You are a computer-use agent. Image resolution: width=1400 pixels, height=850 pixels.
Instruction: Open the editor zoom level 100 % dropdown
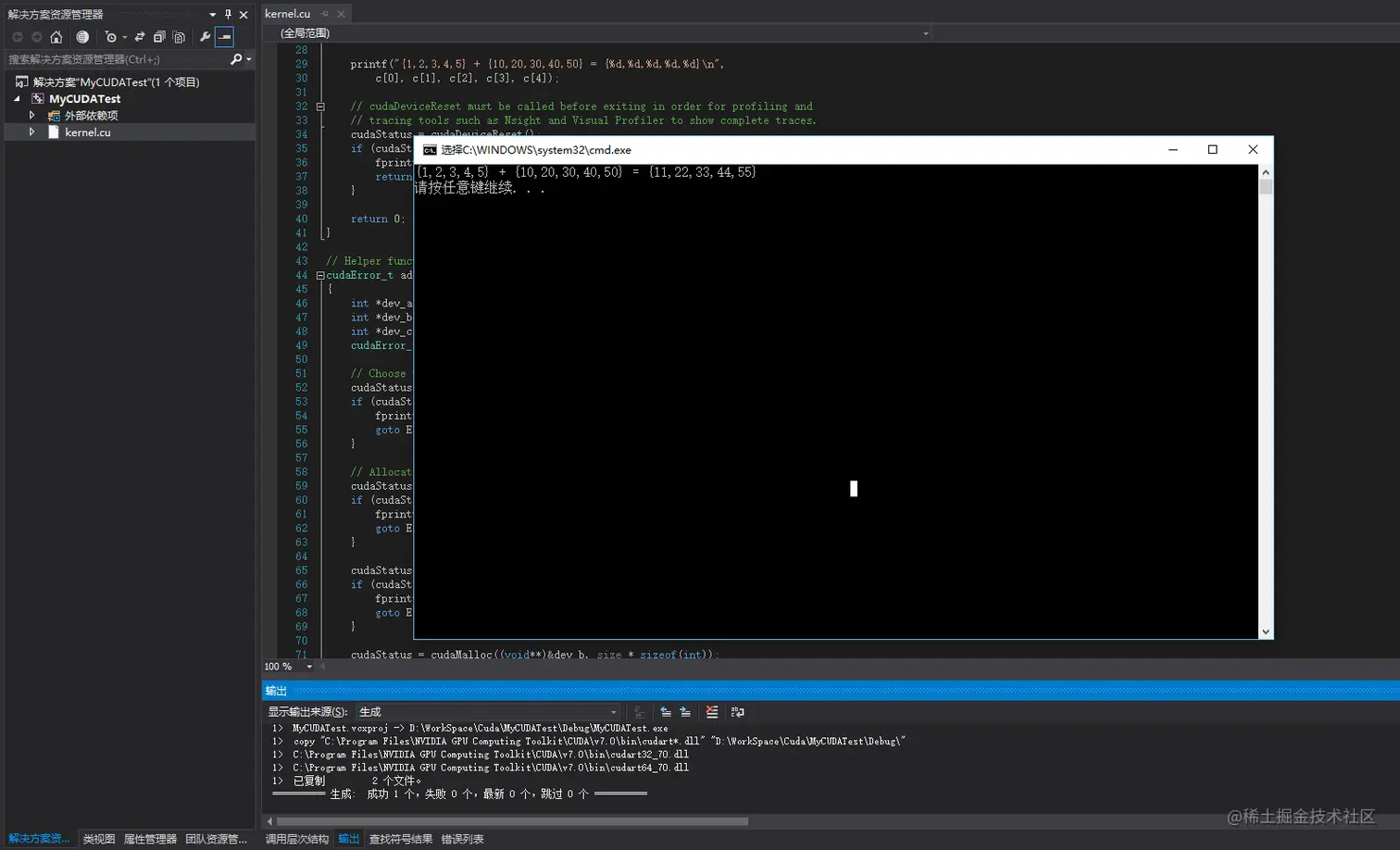click(x=308, y=667)
